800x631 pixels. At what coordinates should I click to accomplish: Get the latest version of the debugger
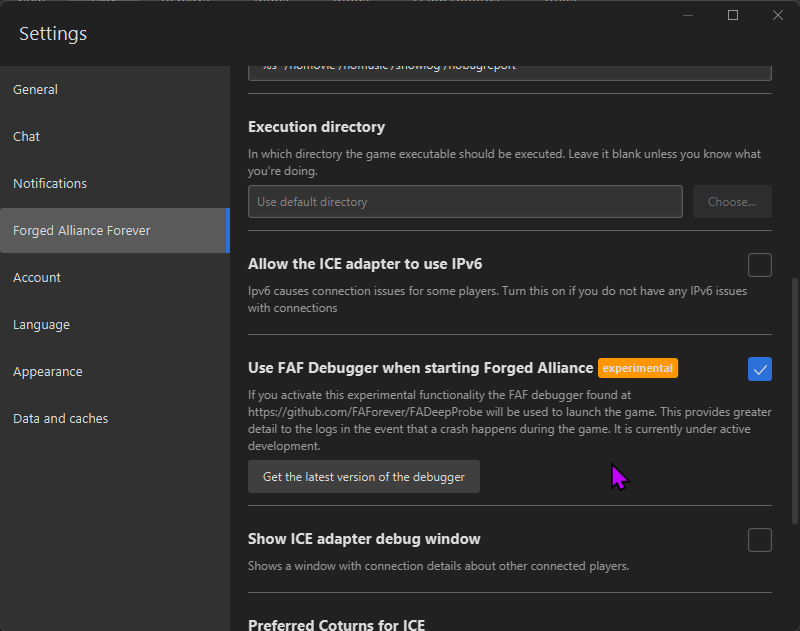click(364, 476)
